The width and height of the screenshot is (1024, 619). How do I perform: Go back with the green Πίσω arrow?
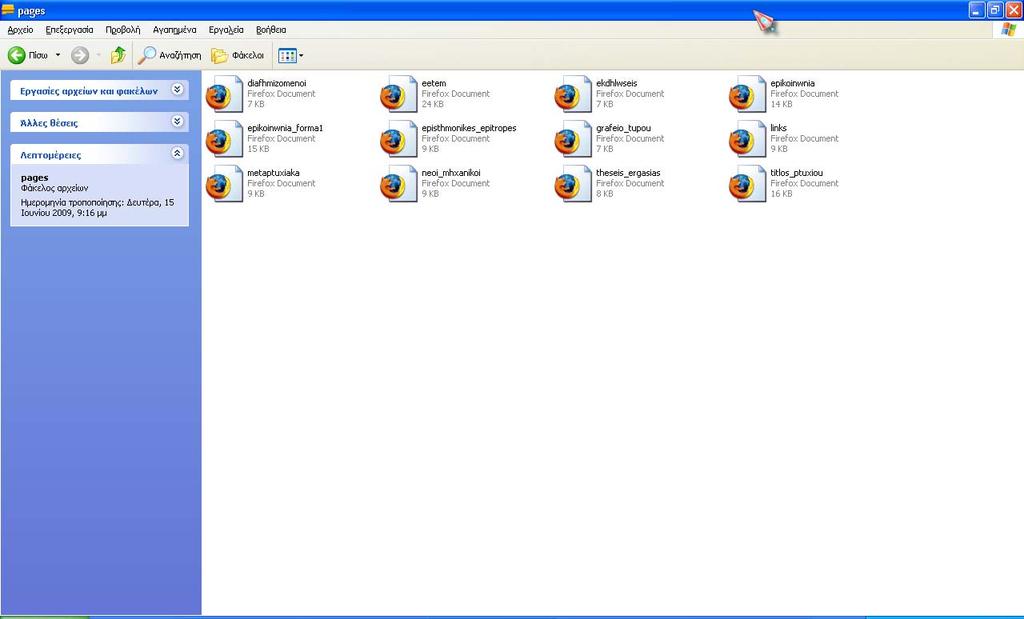17,56
